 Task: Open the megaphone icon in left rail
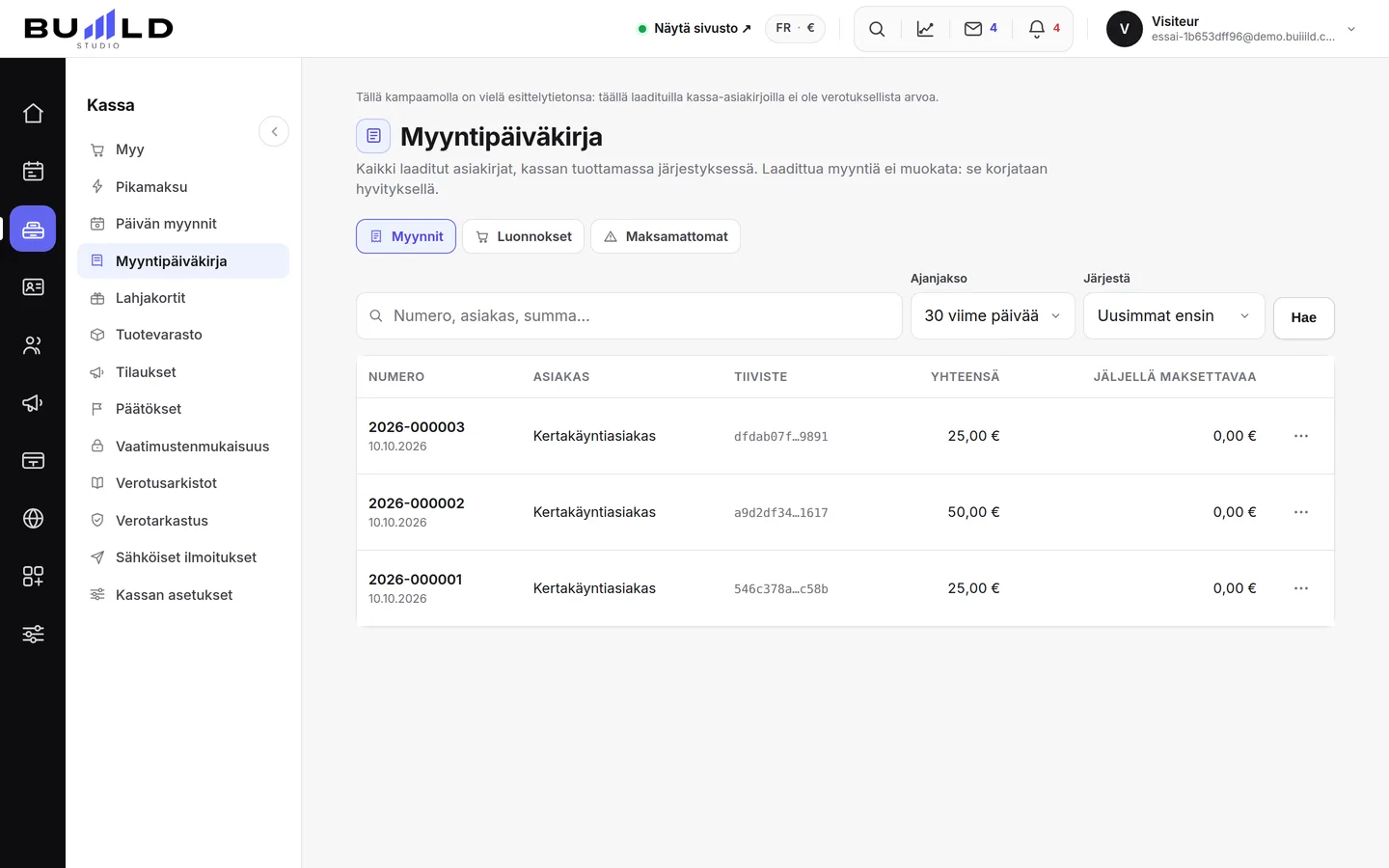coord(33,402)
